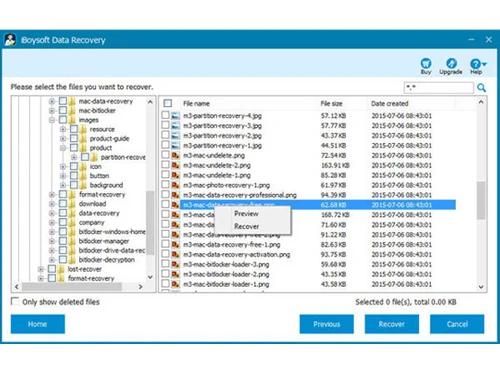Viewport: 500px width, 375px height.
Task: Click the Home button
Action: 38,324
